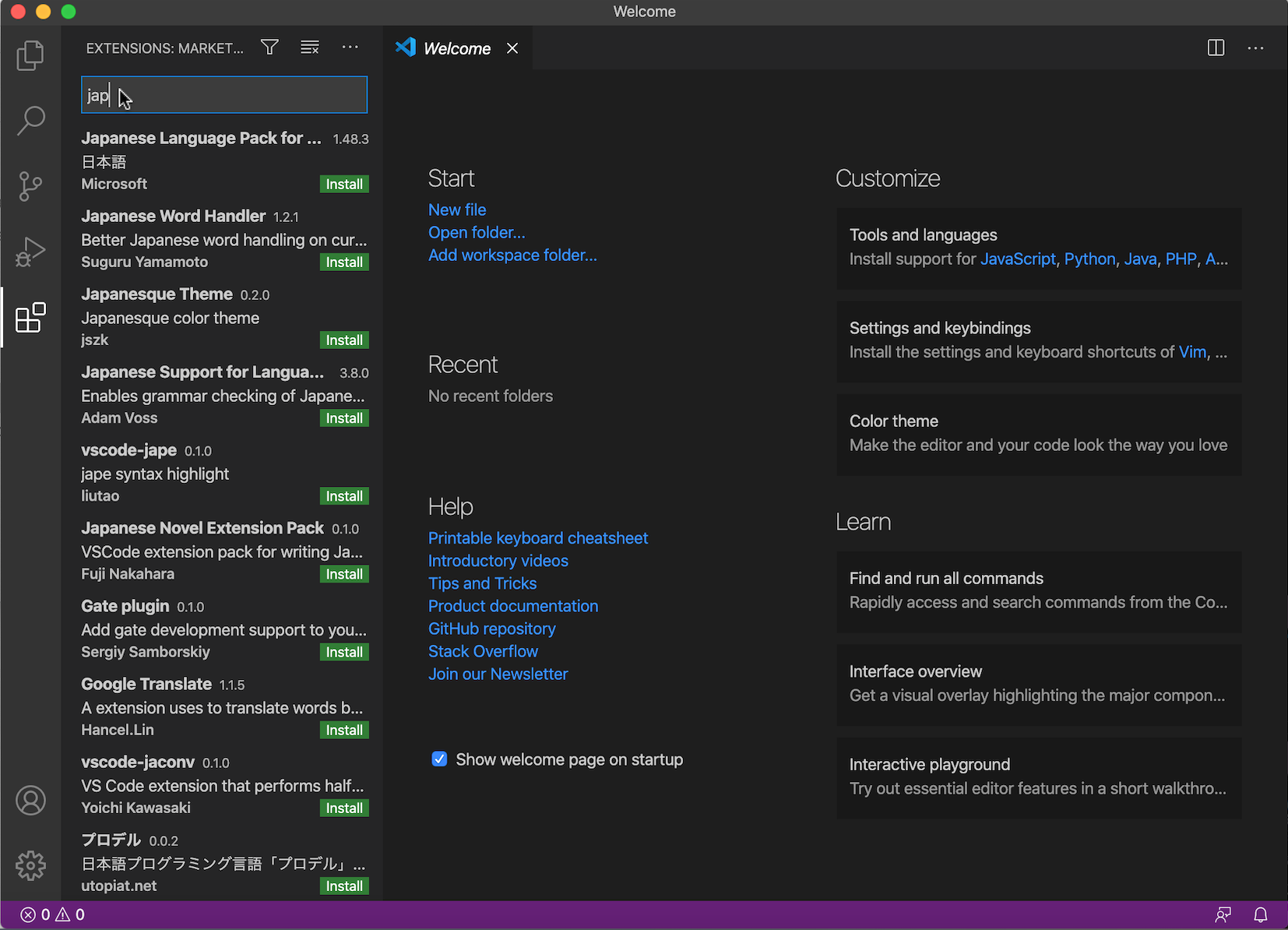1288x930 pixels.
Task: Install vscode-jaconv extension
Action: [x=344, y=808]
